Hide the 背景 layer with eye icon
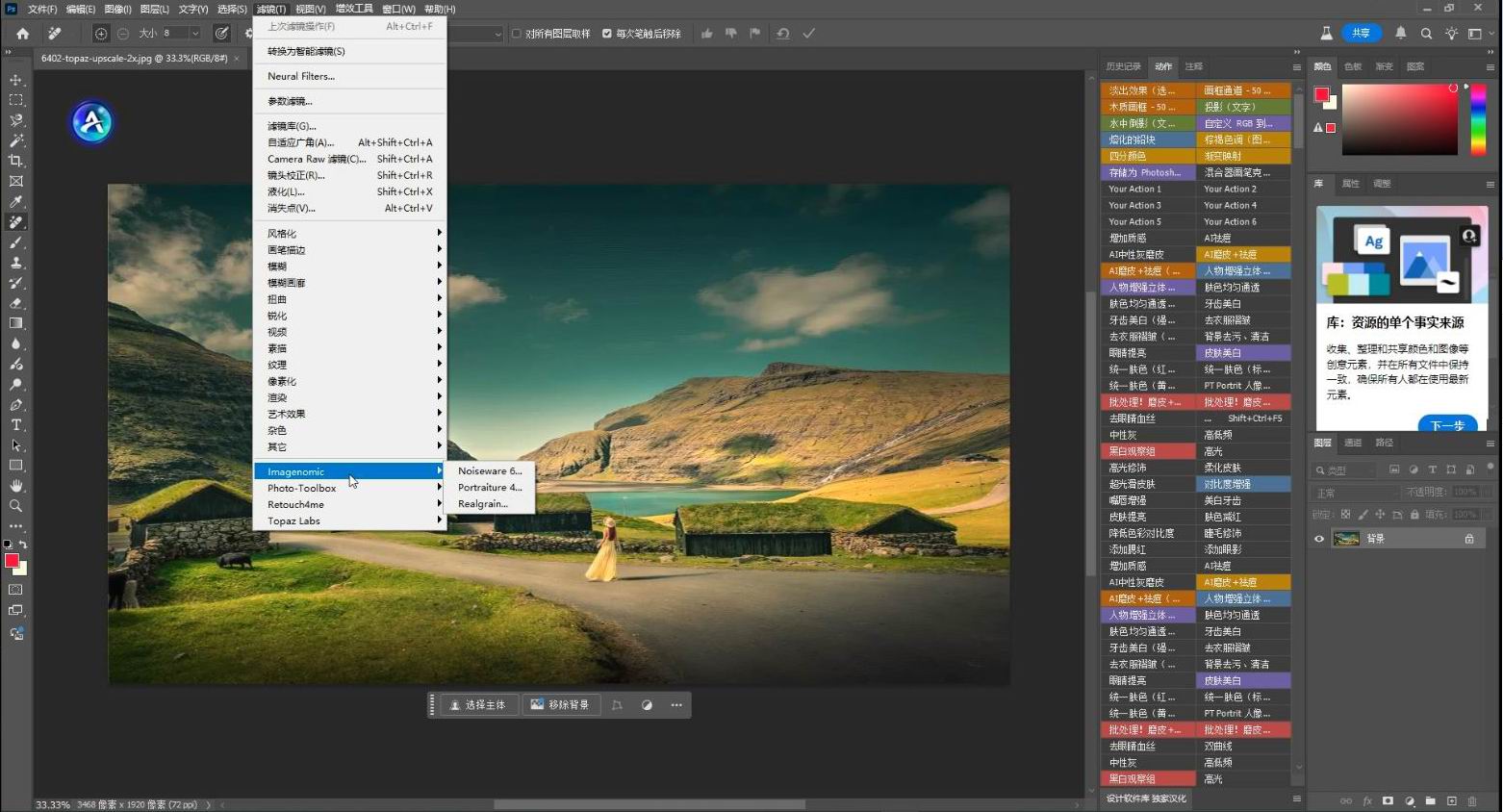 1319,539
